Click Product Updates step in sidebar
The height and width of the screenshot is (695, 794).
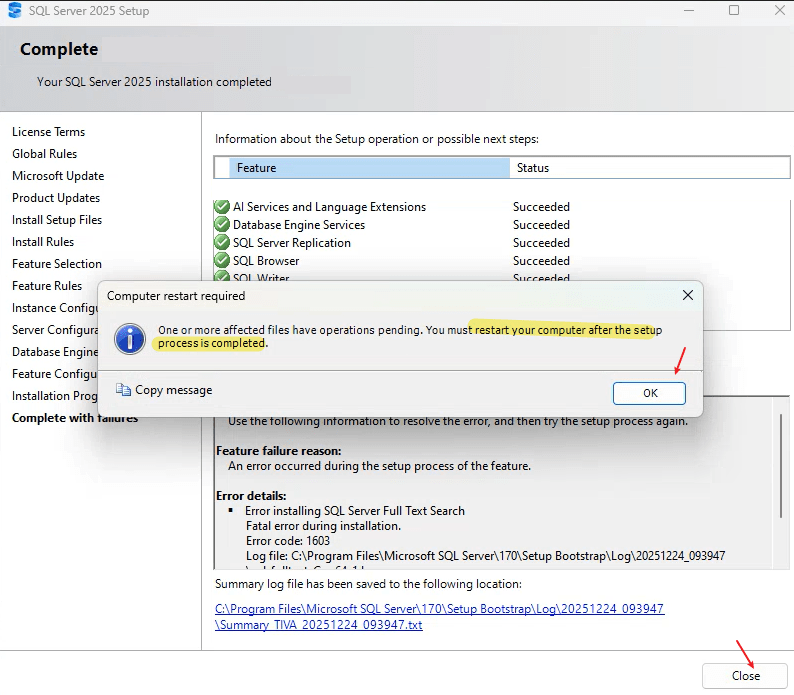[56, 198]
